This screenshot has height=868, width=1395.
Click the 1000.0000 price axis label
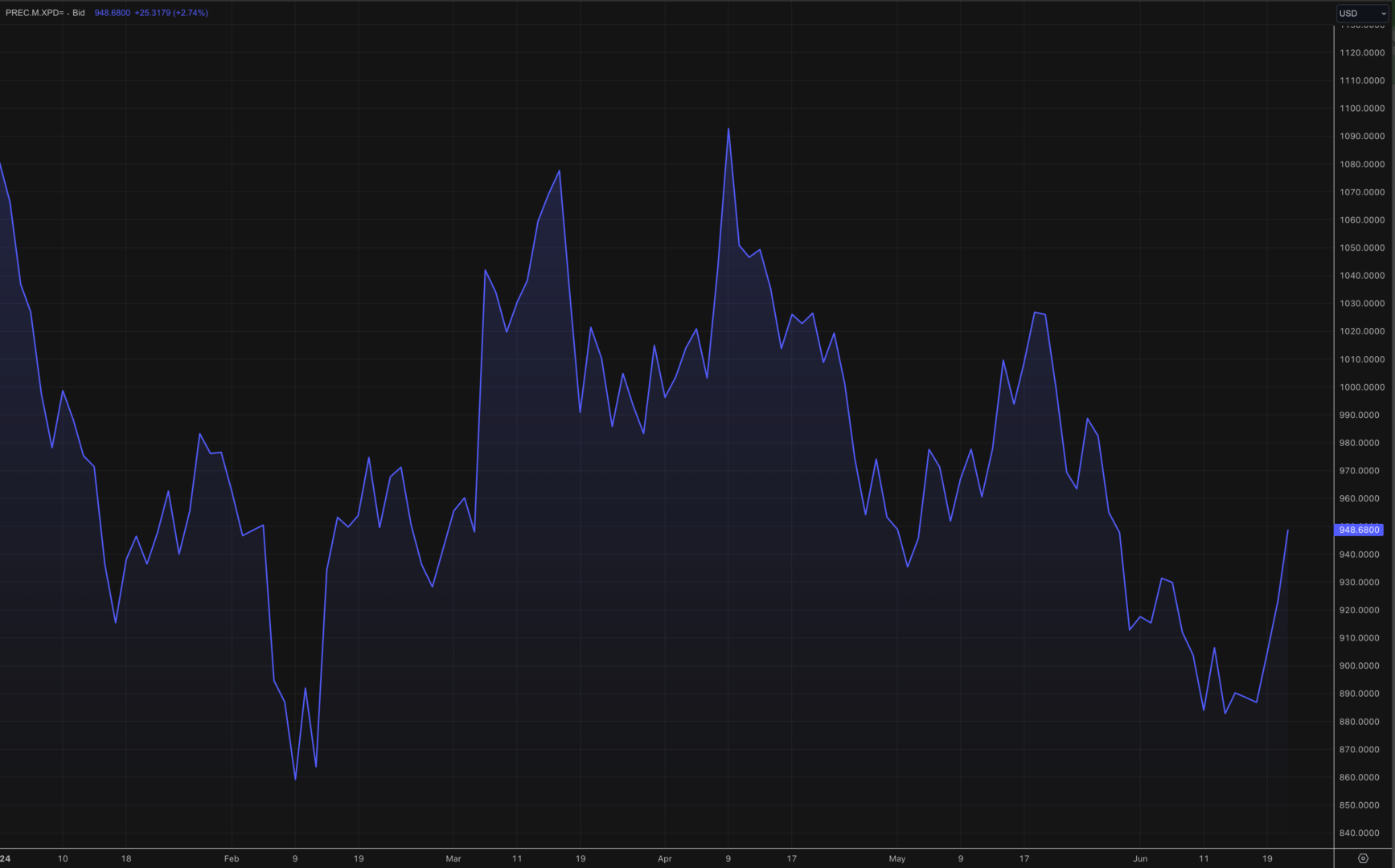tap(1361, 387)
